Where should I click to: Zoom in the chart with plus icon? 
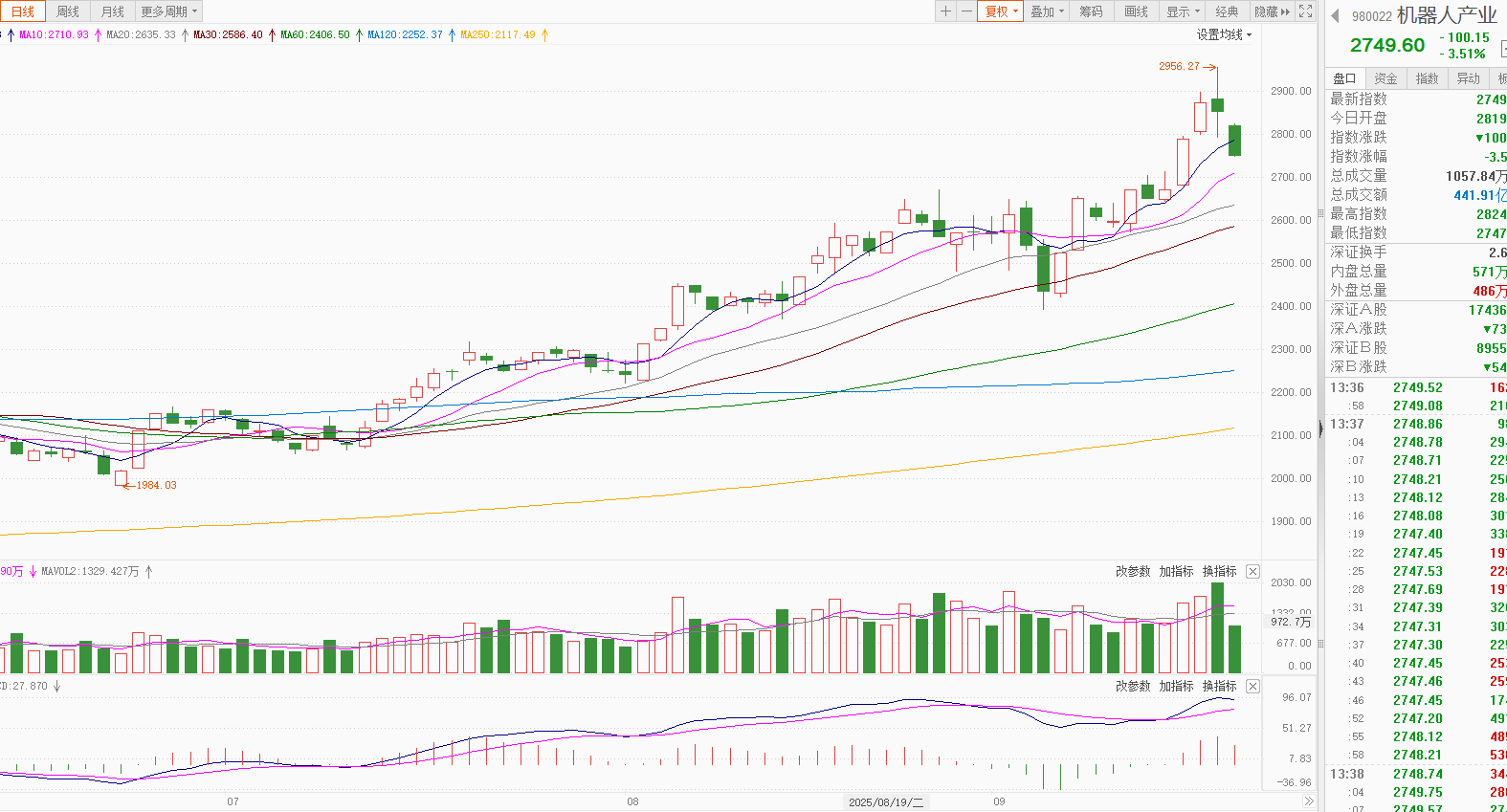[x=945, y=11]
